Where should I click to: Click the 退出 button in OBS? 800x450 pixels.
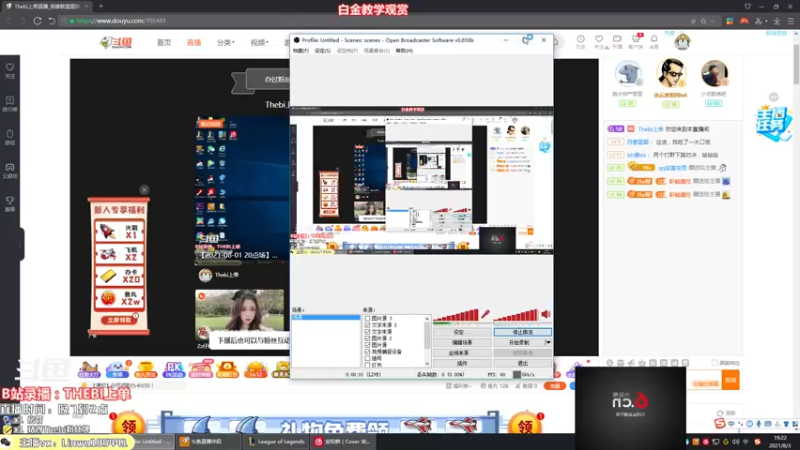click(x=522, y=363)
